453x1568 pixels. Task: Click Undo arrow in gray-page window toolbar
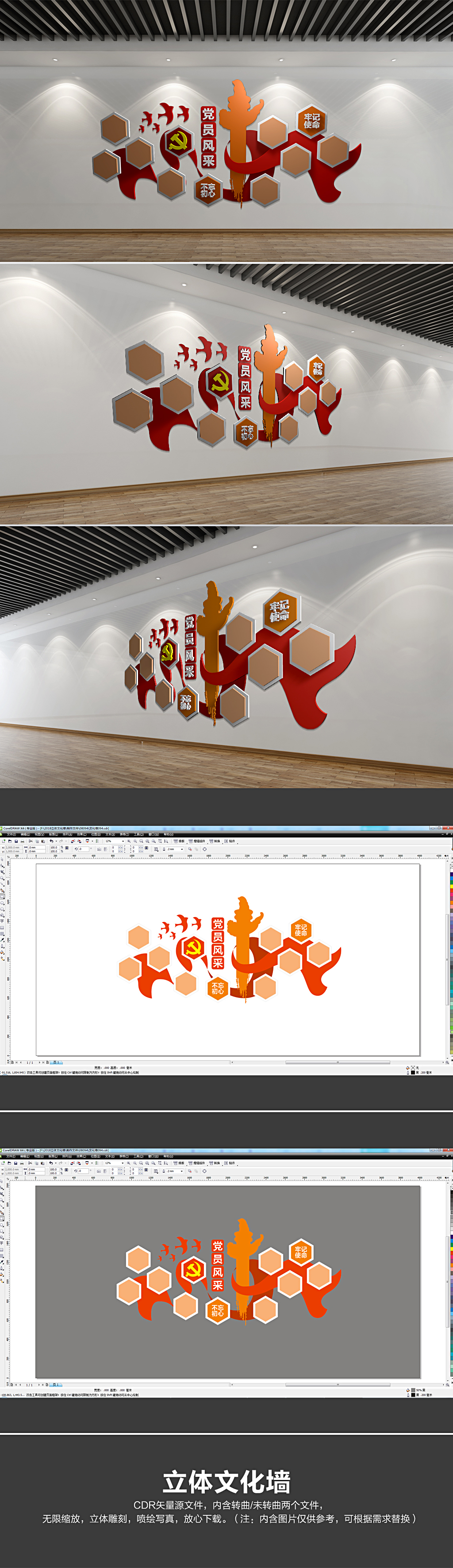click(x=51, y=1163)
